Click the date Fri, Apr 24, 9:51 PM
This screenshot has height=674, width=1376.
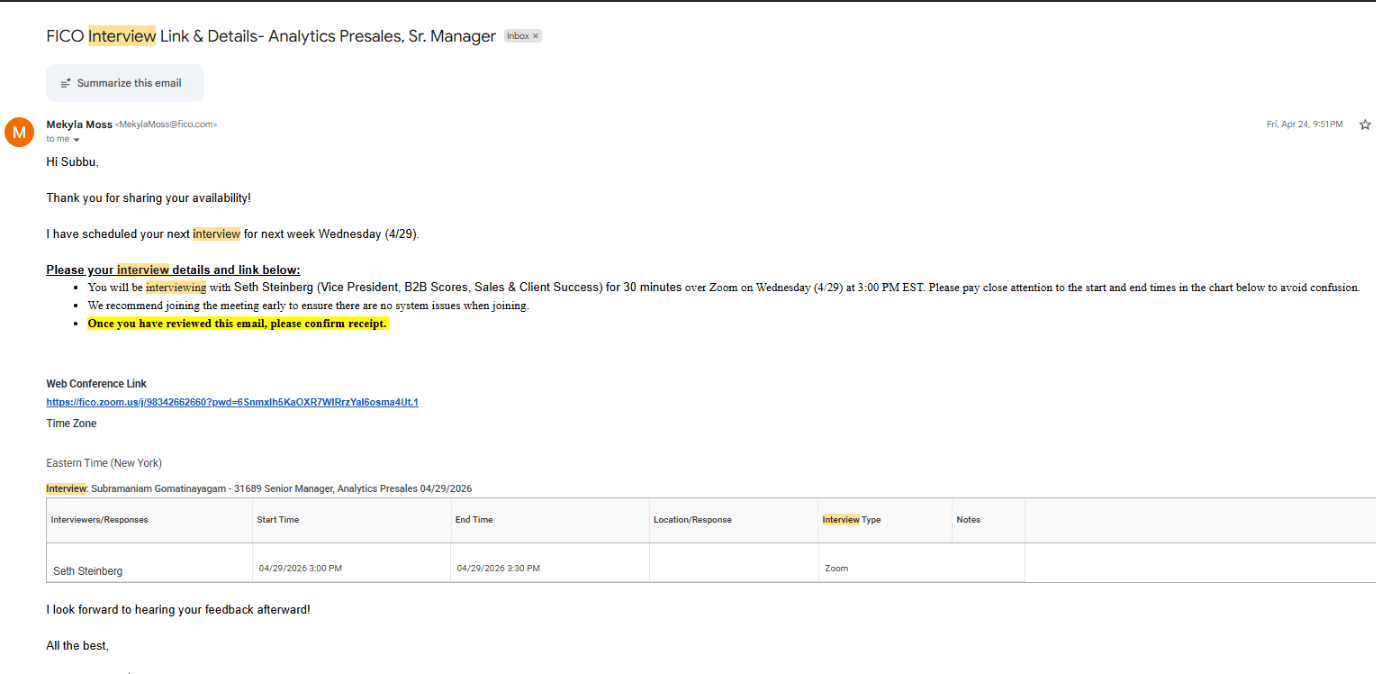click(x=1304, y=124)
